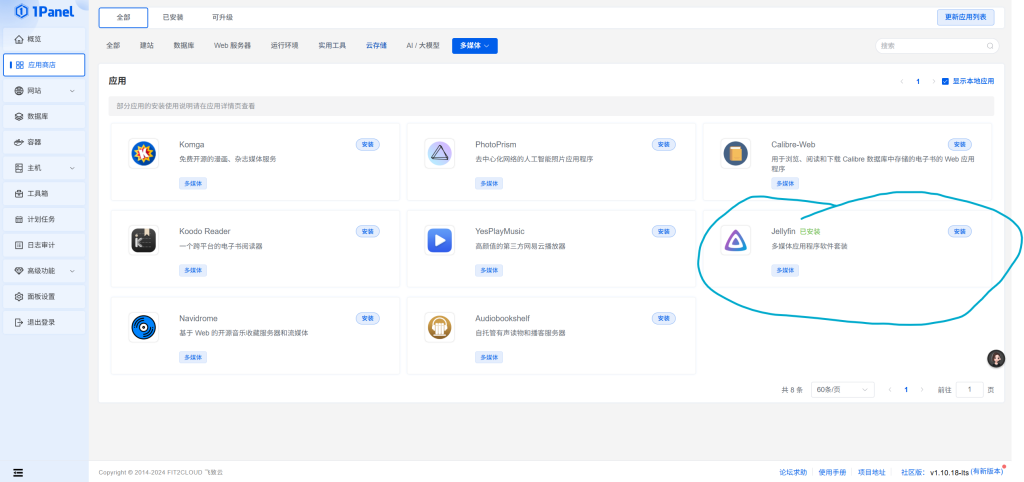Open the 使用手册 footer link

(x=832, y=472)
